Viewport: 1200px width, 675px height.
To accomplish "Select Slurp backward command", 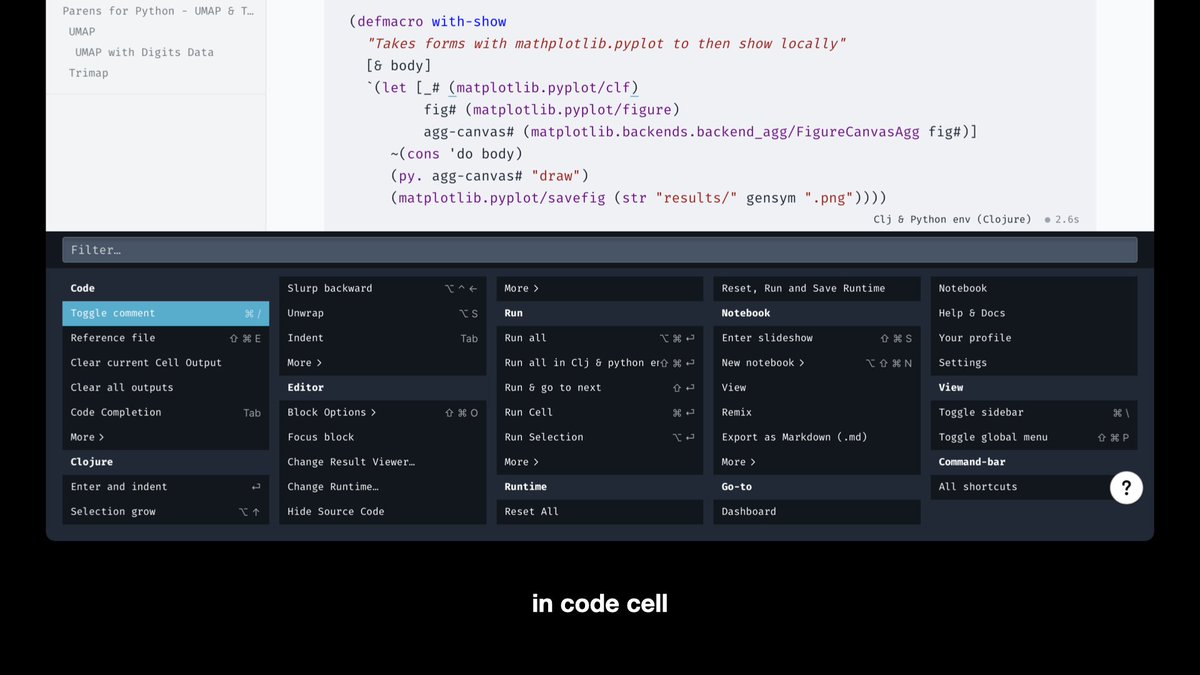I will [382, 288].
